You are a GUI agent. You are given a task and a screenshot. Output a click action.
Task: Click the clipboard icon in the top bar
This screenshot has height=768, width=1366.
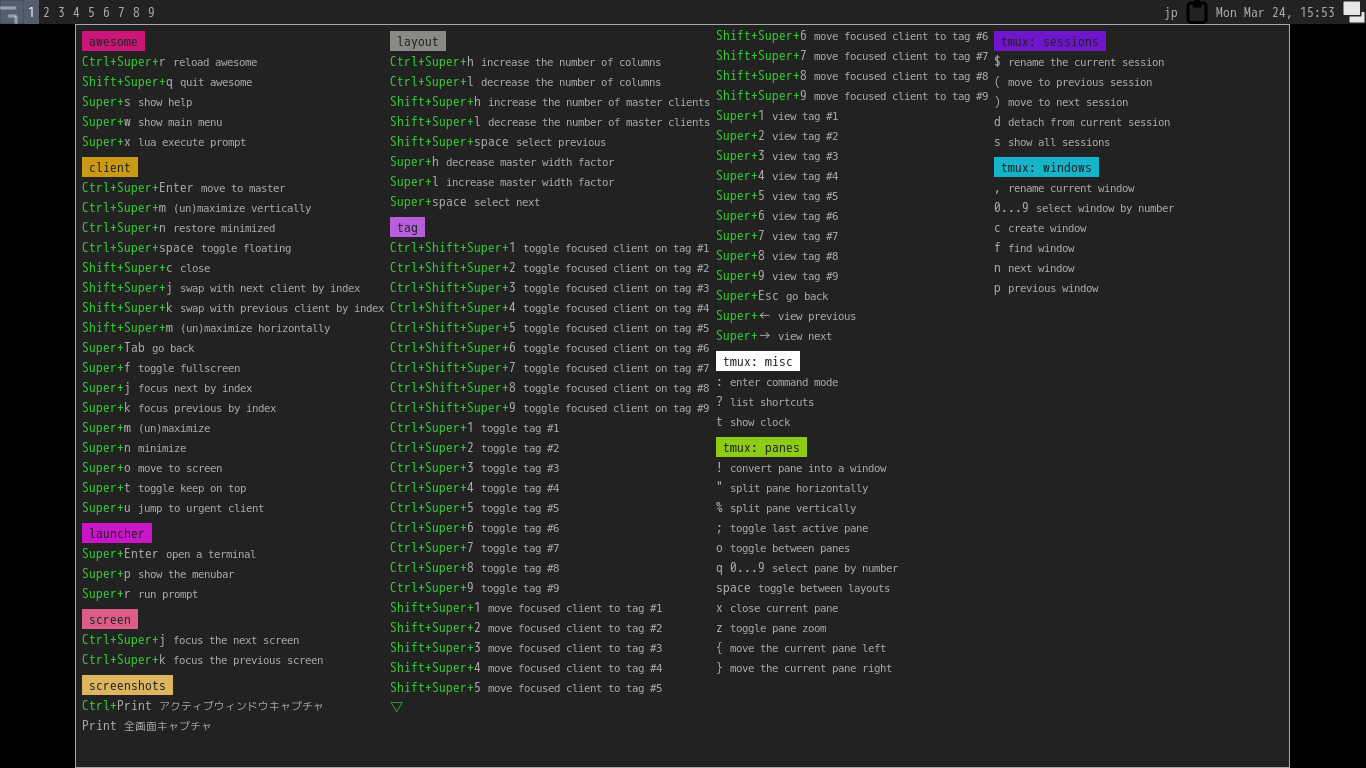click(1197, 12)
